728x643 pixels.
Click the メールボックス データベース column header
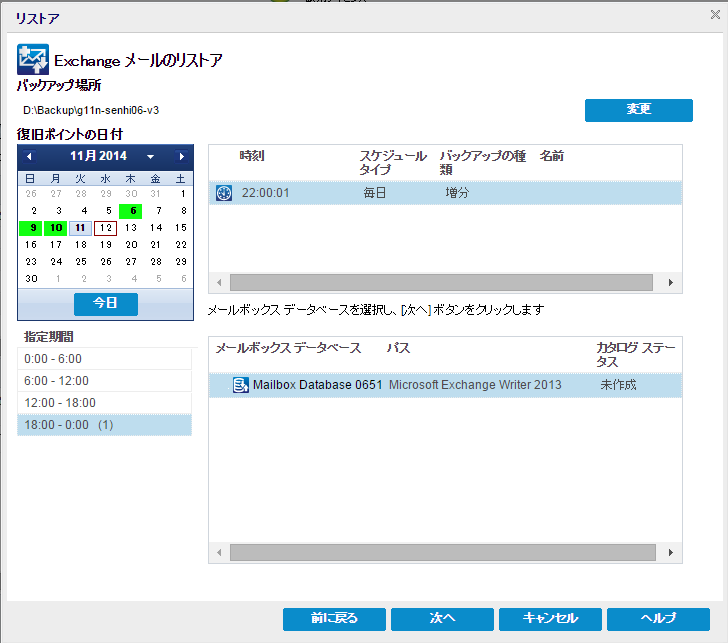coord(288,348)
